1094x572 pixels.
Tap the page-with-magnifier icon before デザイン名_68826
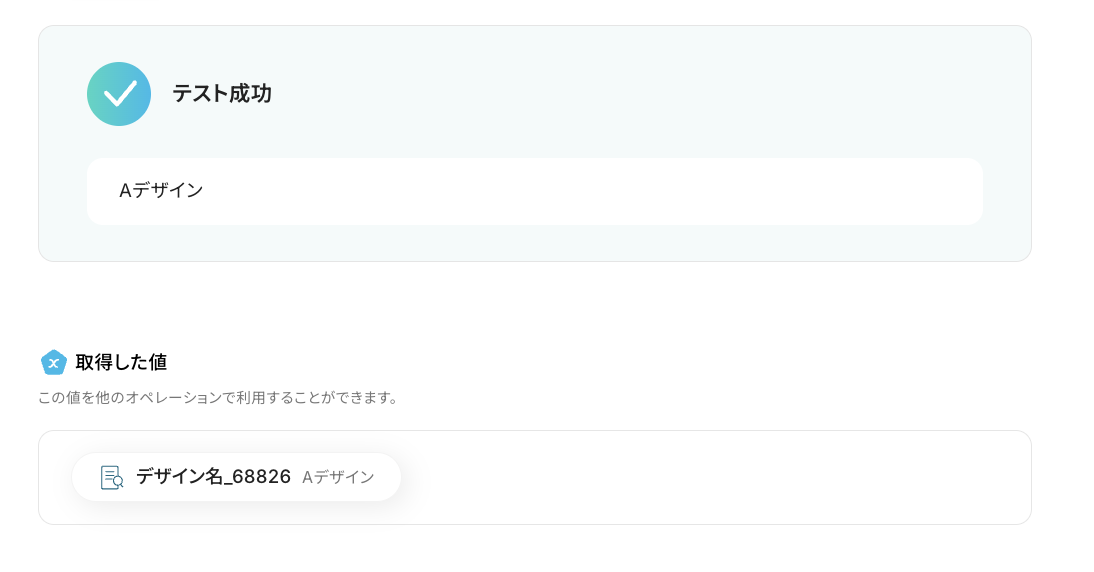pos(111,477)
